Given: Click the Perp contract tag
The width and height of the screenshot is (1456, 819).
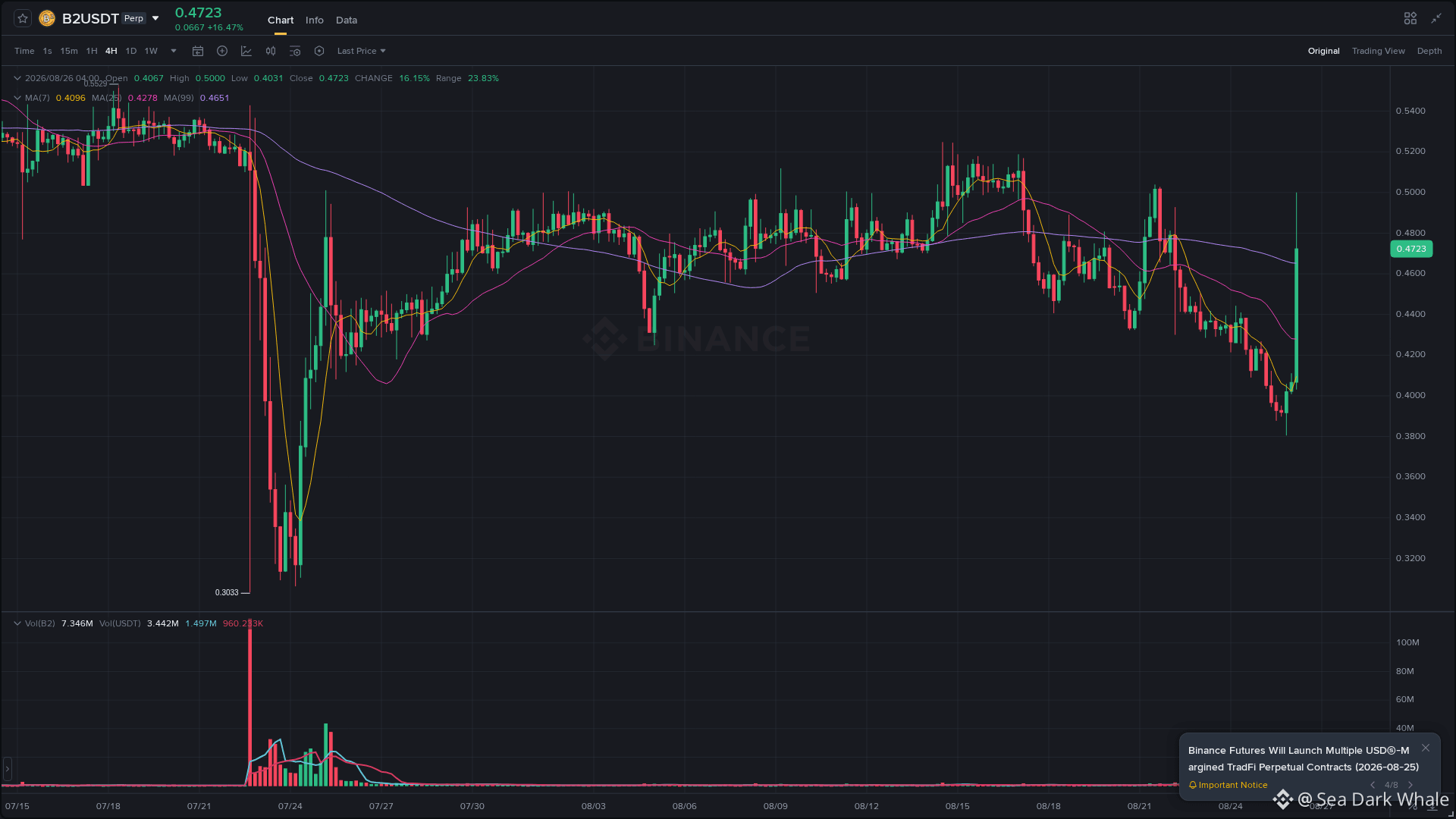Looking at the screenshot, I should click(134, 18).
